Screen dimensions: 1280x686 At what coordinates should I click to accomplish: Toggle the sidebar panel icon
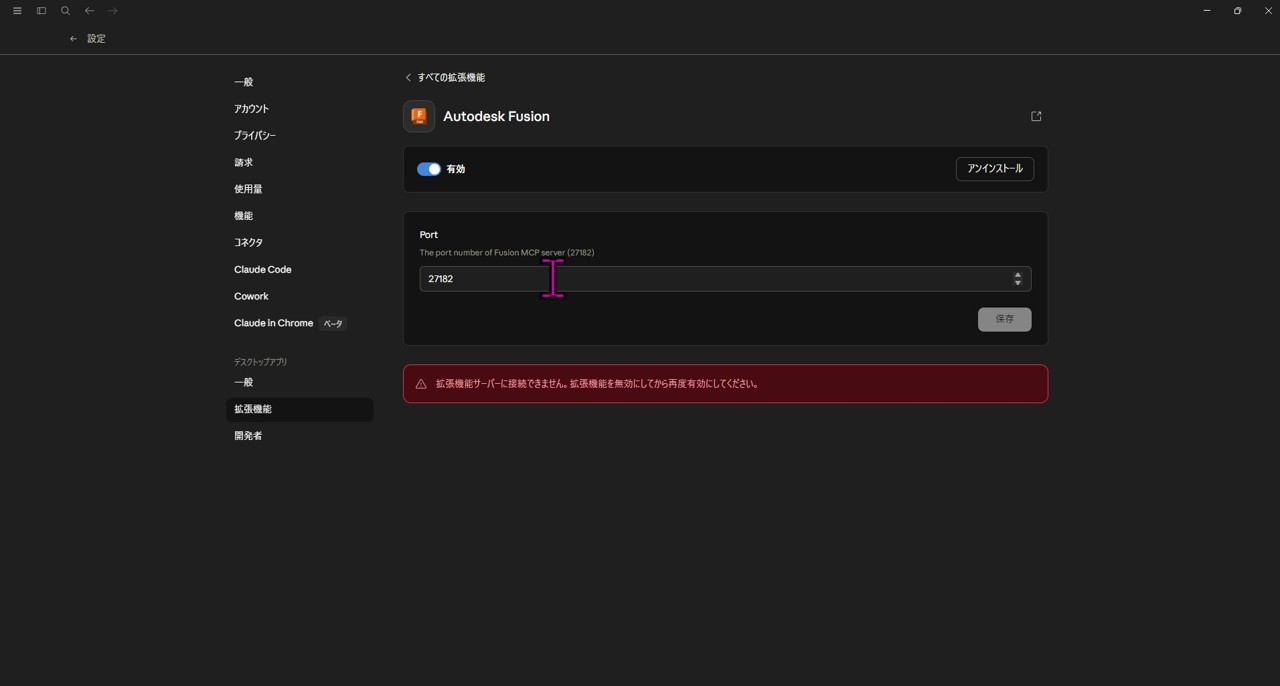pyautogui.click(x=41, y=11)
